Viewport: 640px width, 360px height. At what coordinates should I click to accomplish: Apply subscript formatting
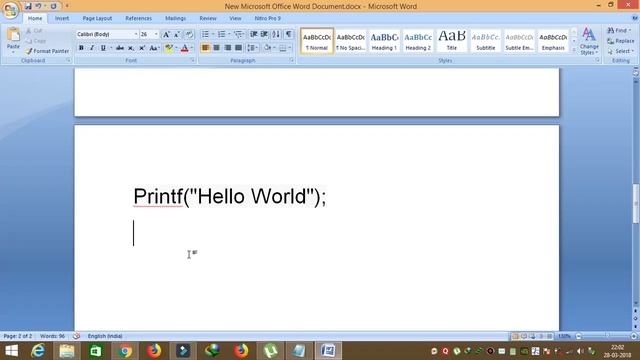coord(131,48)
